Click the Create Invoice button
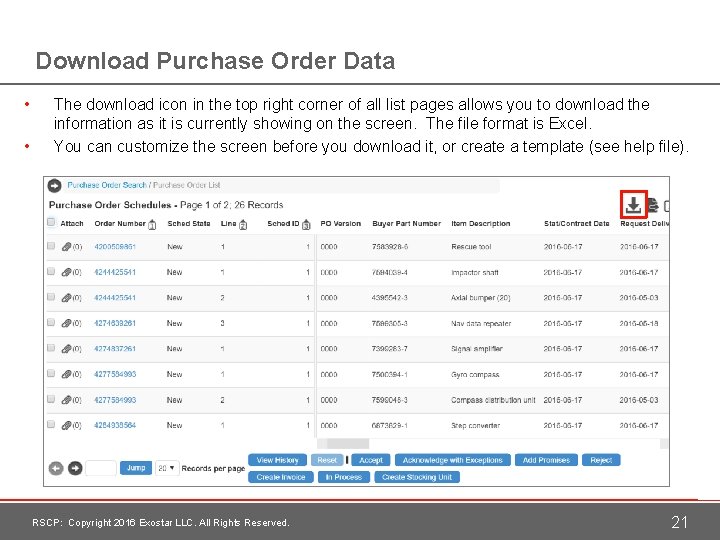The image size is (720, 540). coord(281,477)
